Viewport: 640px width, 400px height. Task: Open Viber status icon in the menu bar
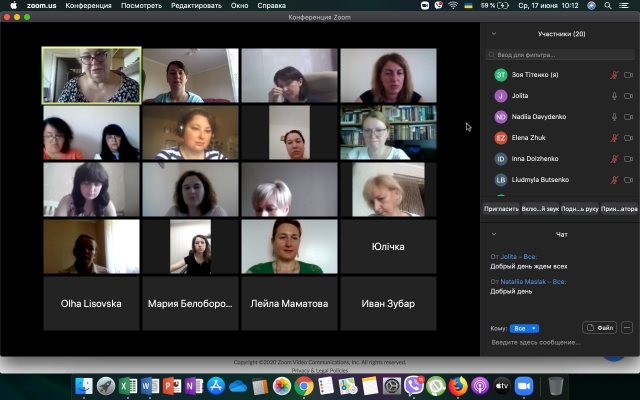pyautogui.click(x=438, y=6)
